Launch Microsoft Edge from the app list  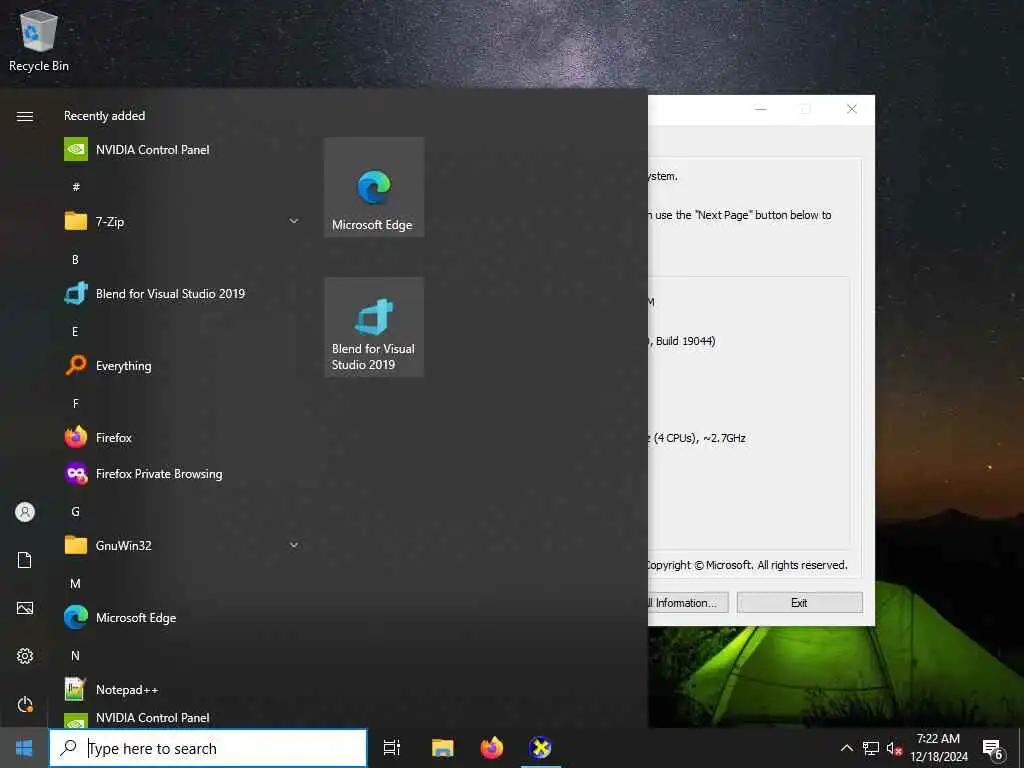(183, 617)
